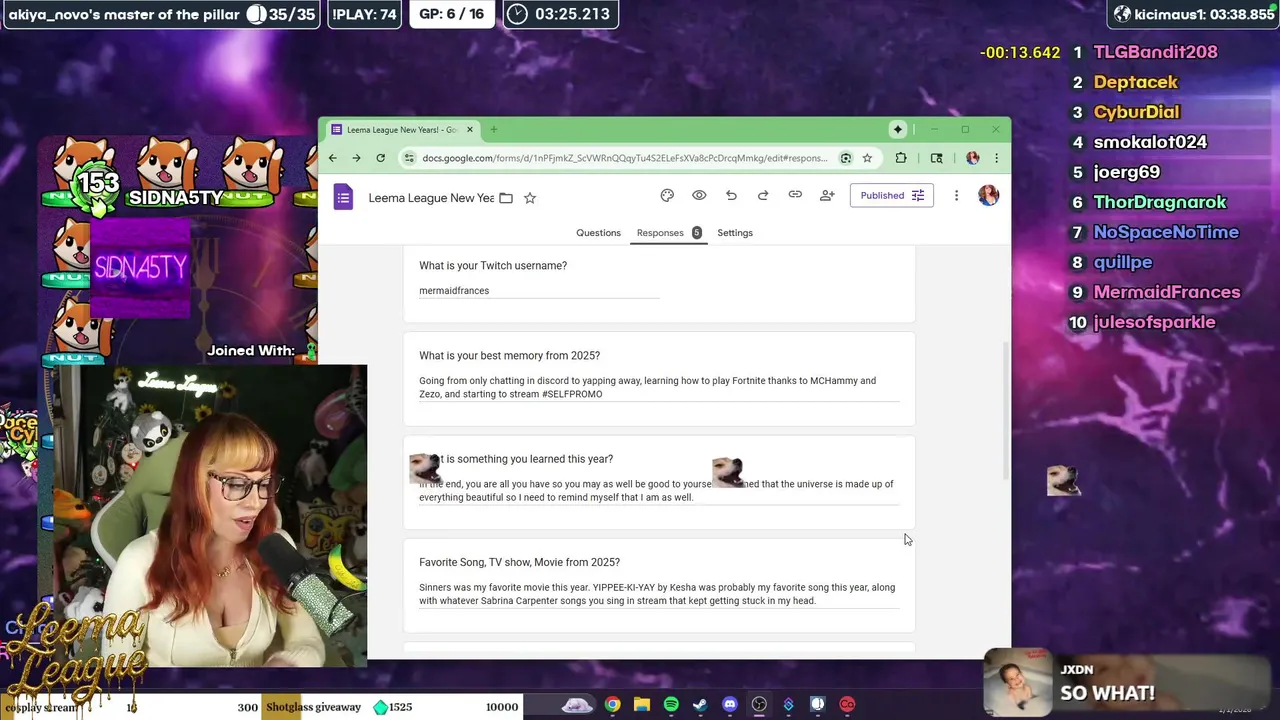Open Chrome tab search side icon
Screen dimensions: 1280x720
936,158
